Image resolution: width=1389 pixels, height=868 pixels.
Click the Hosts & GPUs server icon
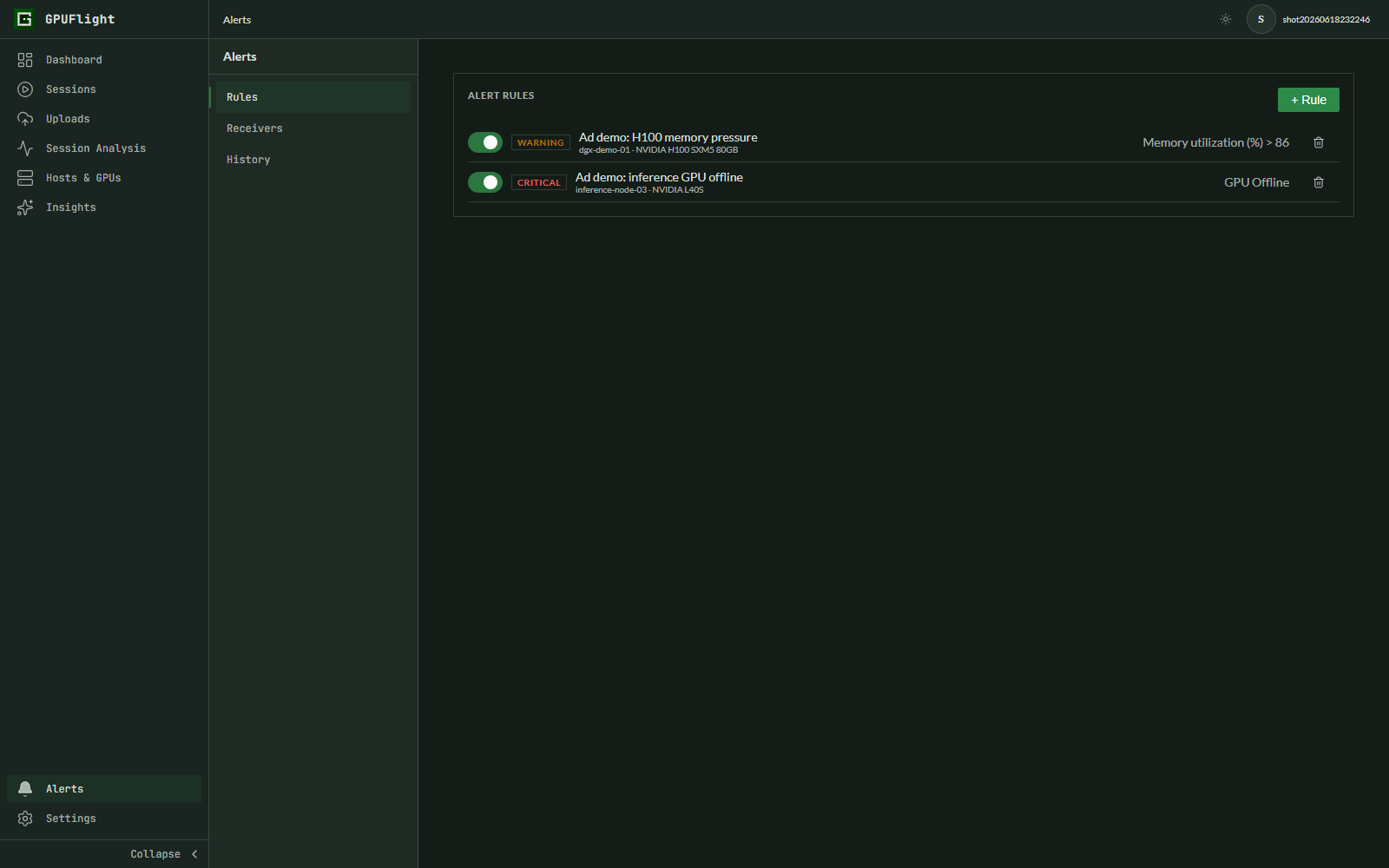tap(25, 178)
